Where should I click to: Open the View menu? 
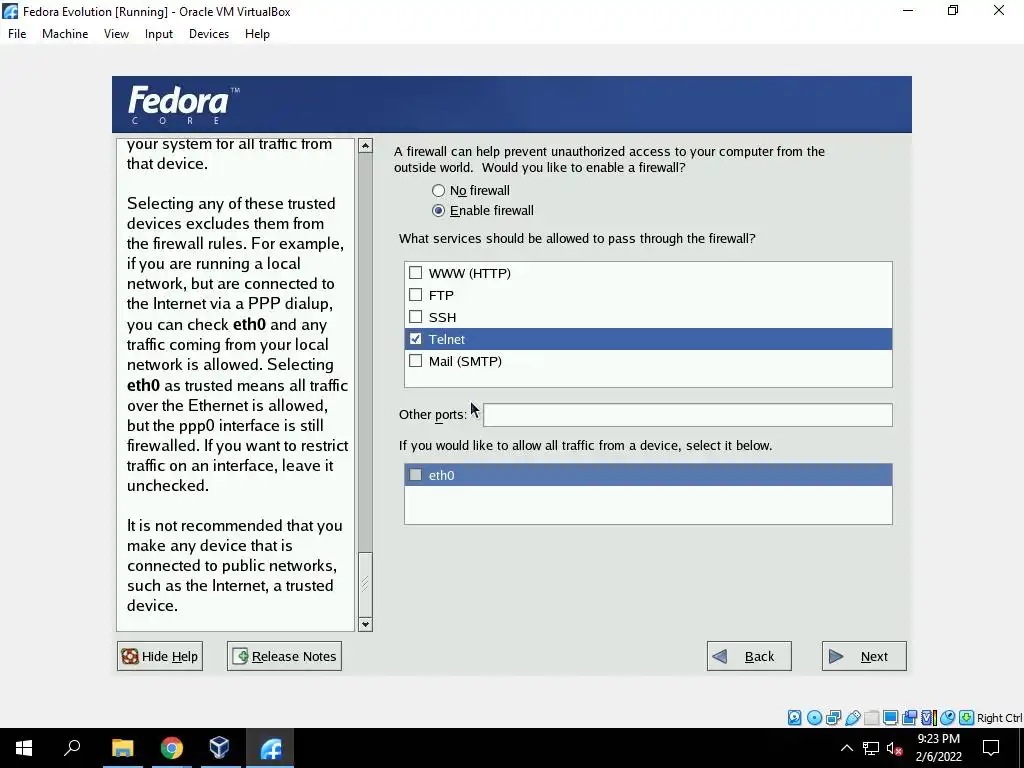116,34
